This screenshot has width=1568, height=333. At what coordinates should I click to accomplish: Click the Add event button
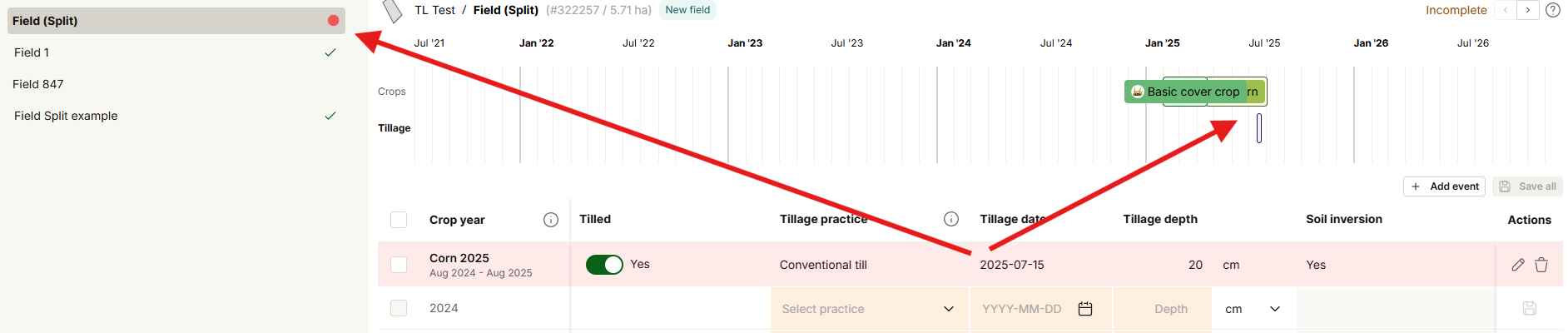click(x=1445, y=186)
